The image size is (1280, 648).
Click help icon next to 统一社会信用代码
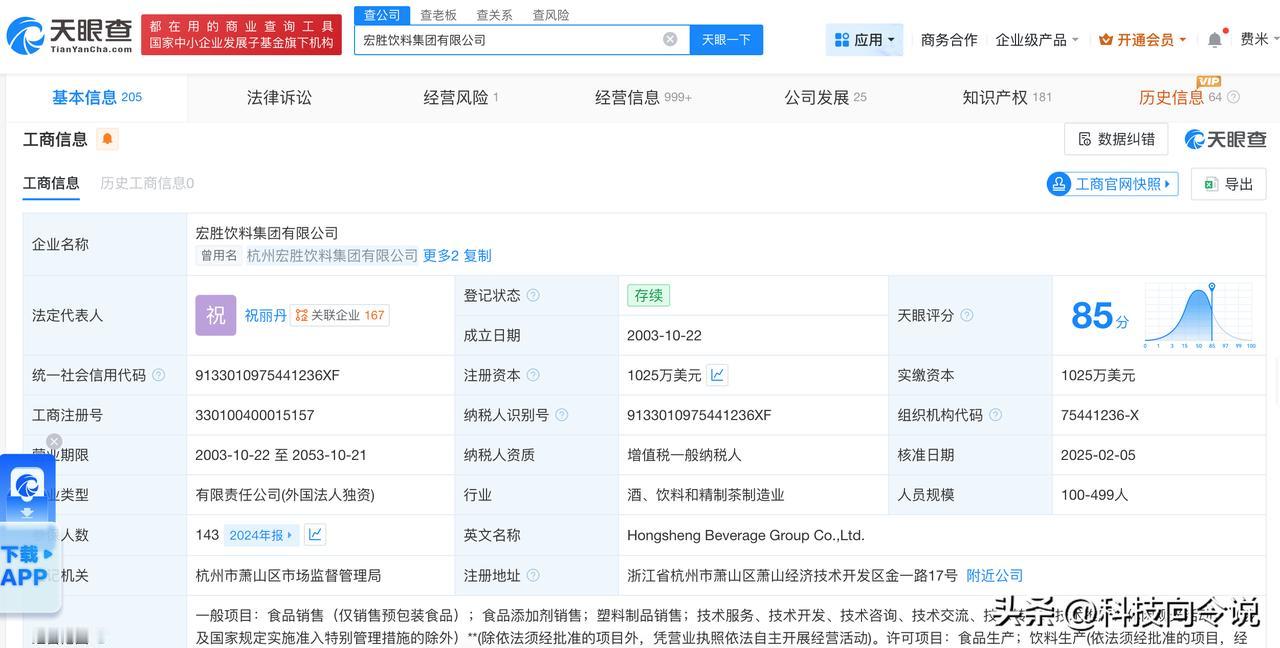point(158,375)
